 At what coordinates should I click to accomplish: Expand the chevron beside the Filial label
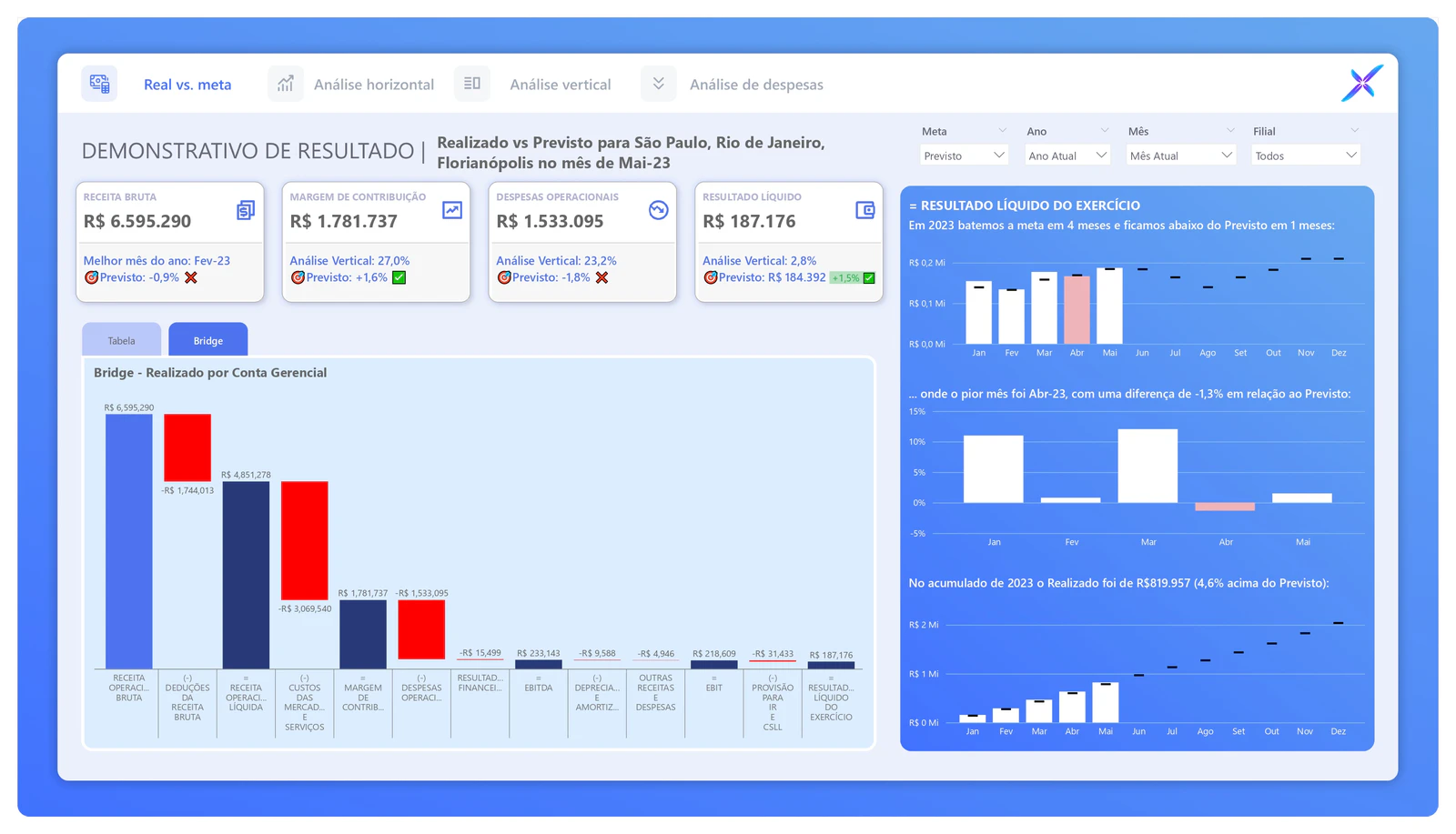(1354, 131)
